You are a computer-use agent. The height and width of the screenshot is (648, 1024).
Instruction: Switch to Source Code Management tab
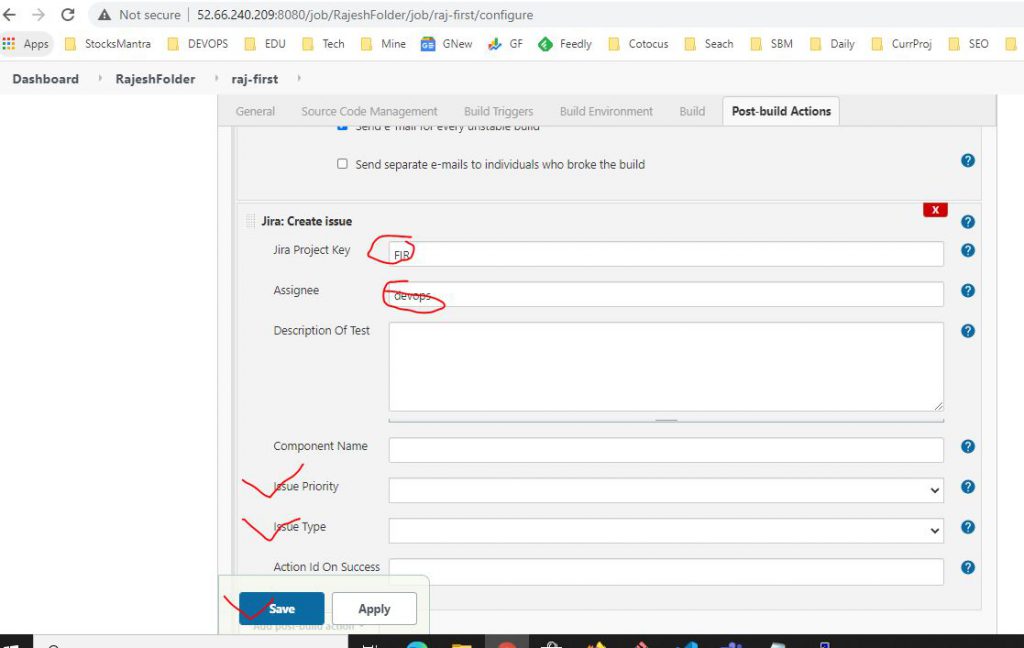tap(369, 112)
